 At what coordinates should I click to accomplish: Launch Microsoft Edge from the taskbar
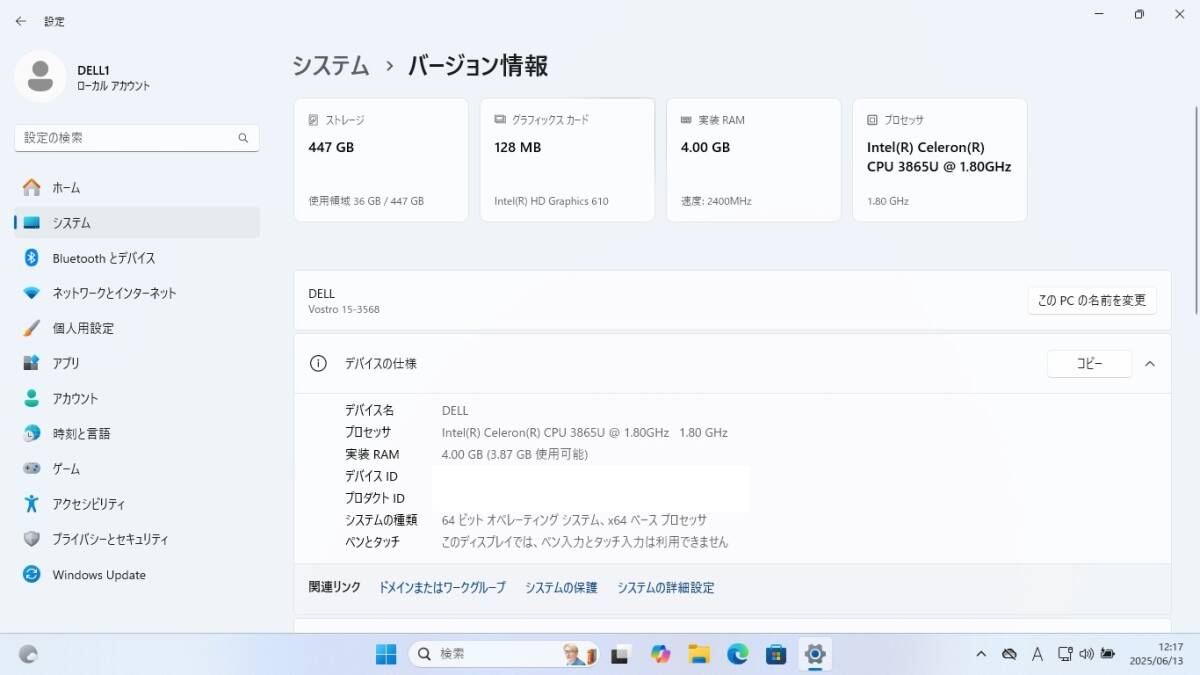point(738,654)
